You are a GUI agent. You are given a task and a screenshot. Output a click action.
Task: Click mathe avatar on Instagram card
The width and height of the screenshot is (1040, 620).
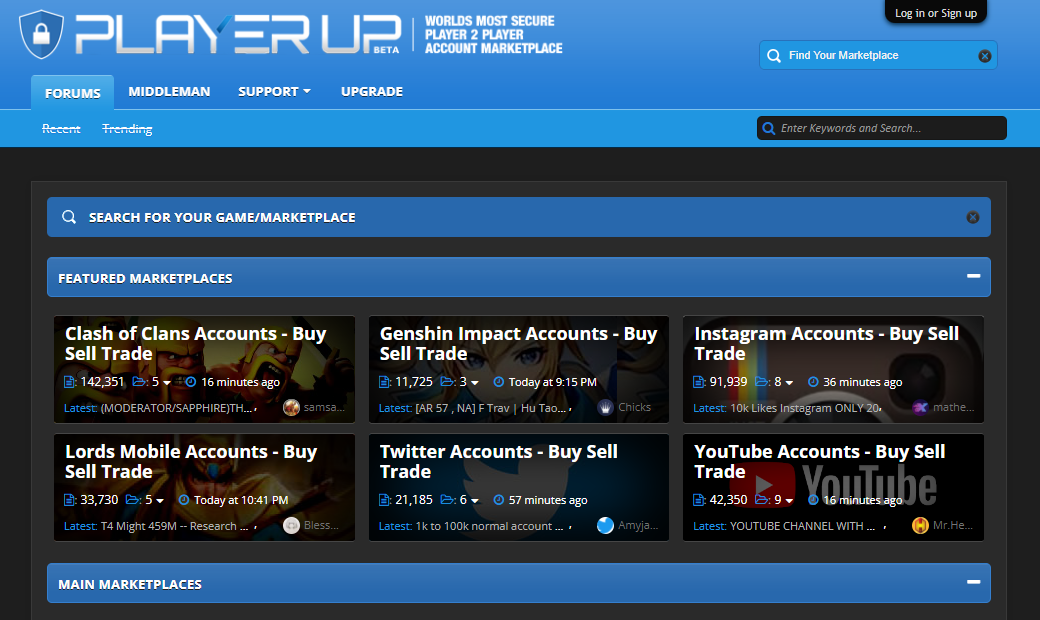[920, 407]
